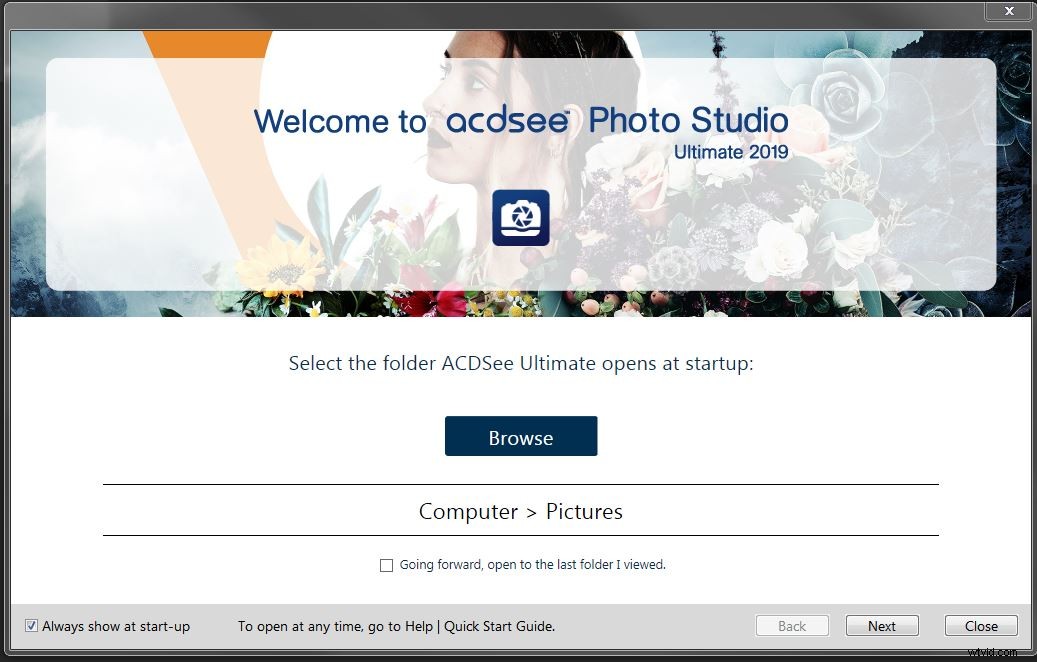This screenshot has width=1037, height=662.
Task: Select the 'Welcome to acdsee Photo Studio' banner
Action: coord(520,121)
